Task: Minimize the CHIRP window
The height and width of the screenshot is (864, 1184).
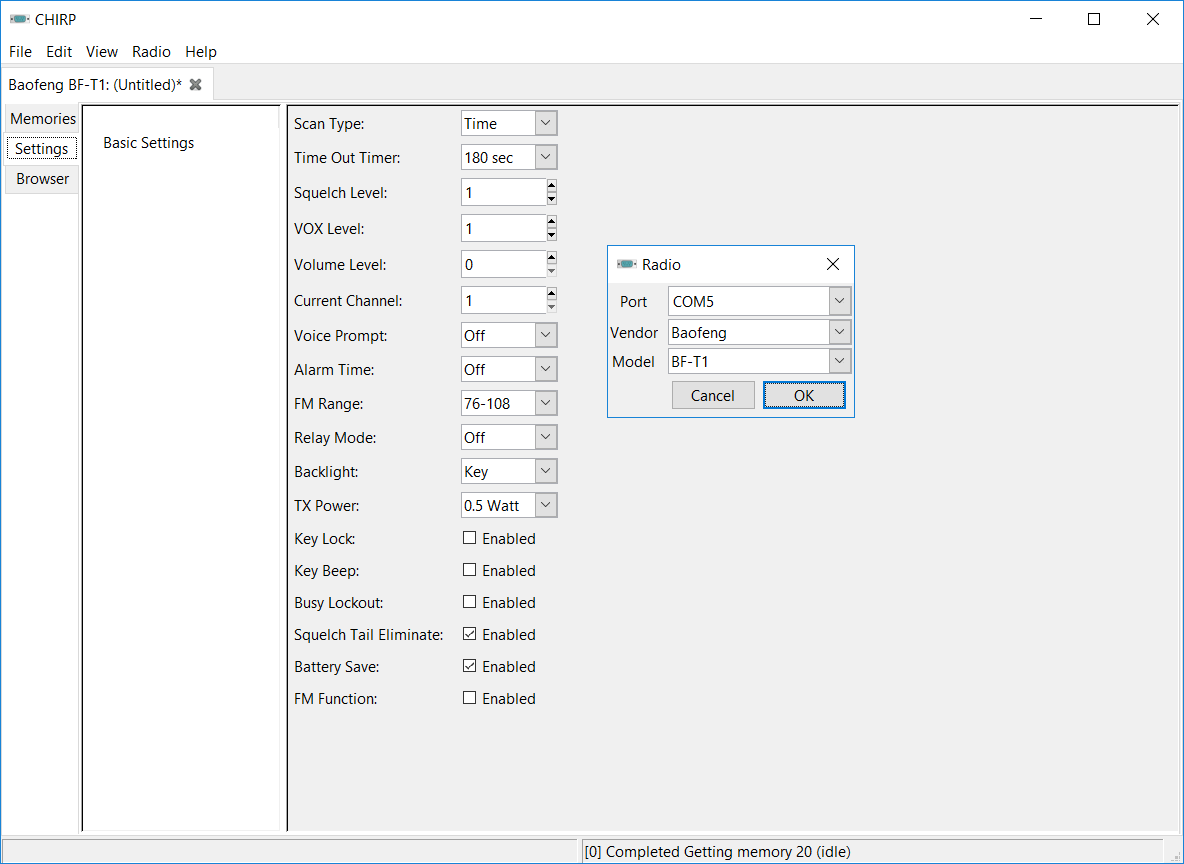Action: tap(1036, 19)
